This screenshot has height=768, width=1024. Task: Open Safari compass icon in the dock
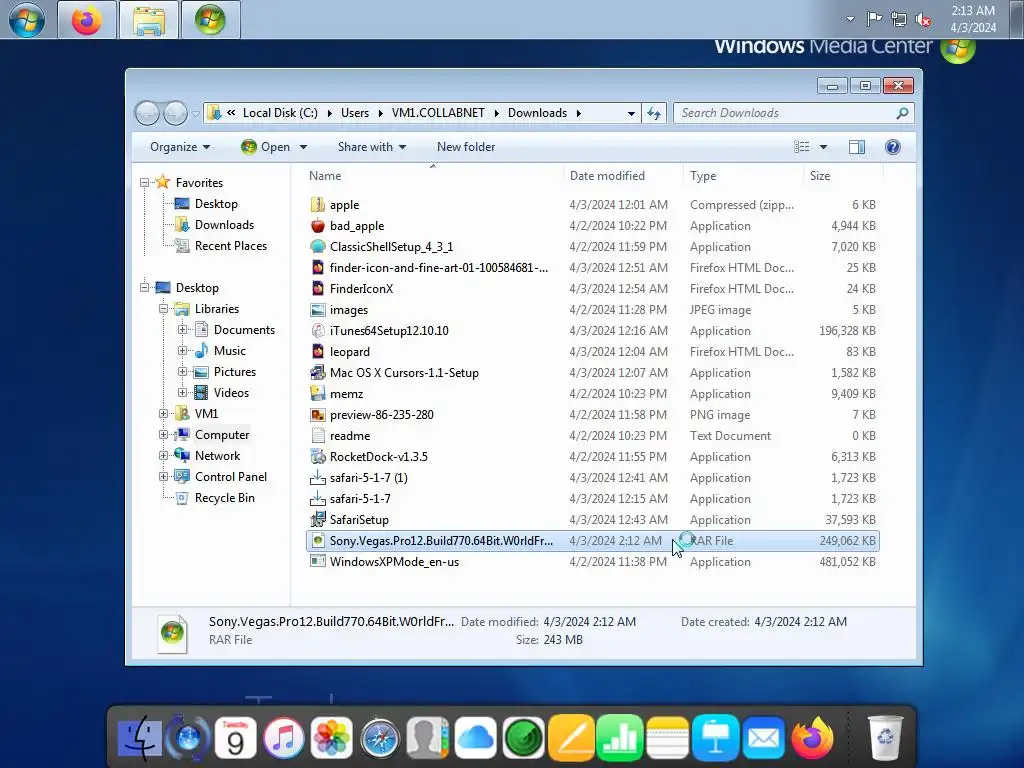pyautogui.click(x=379, y=739)
